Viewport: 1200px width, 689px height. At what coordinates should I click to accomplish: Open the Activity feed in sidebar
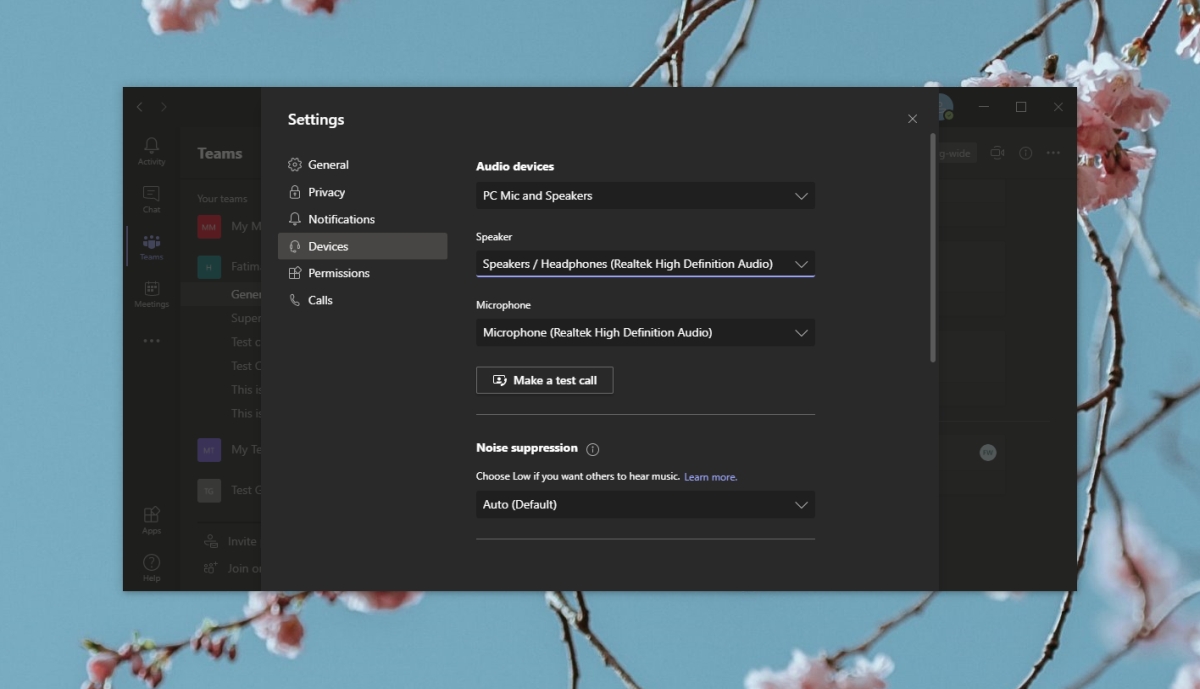[x=151, y=150]
